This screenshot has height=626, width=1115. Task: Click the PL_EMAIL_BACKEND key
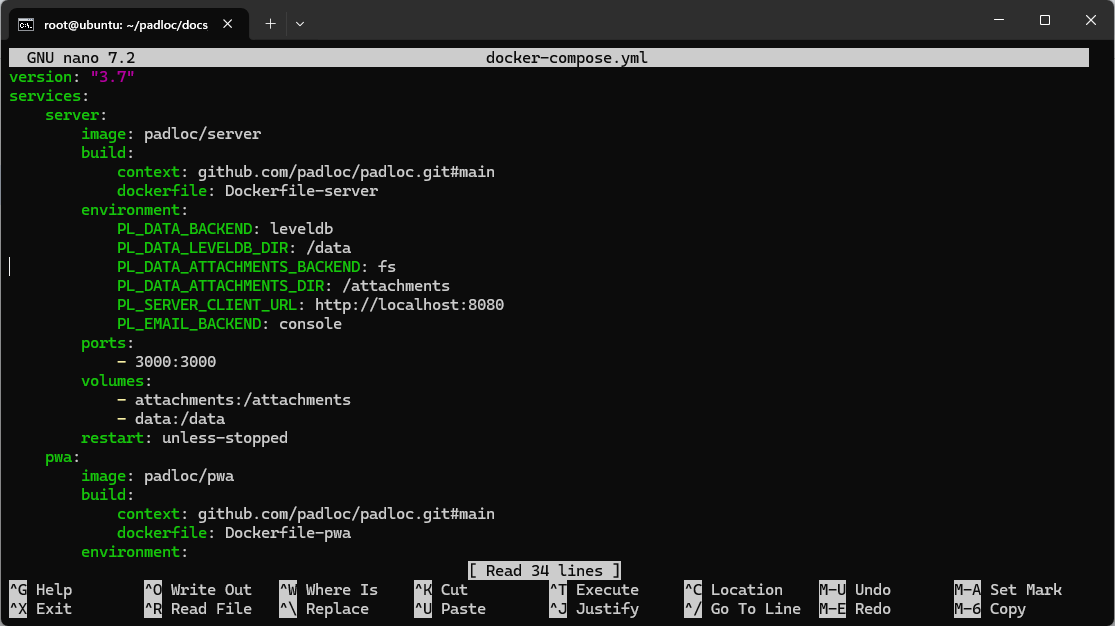(x=189, y=324)
